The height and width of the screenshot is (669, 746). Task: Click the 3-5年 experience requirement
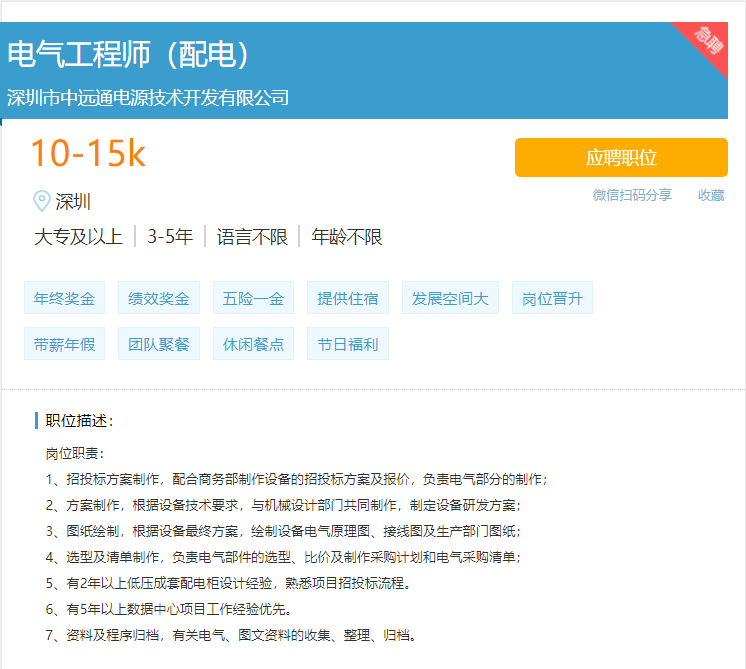pos(170,236)
